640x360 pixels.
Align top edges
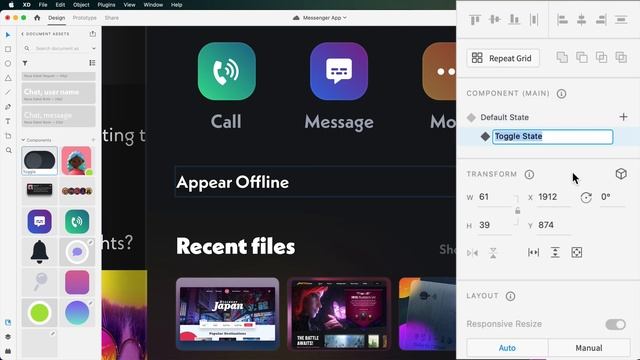pos(475,19)
